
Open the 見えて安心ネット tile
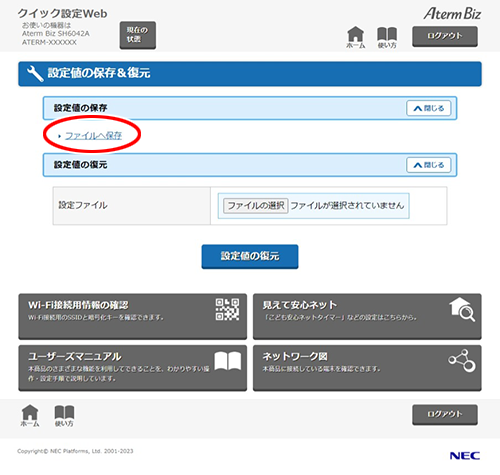pyautogui.click(x=367, y=316)
